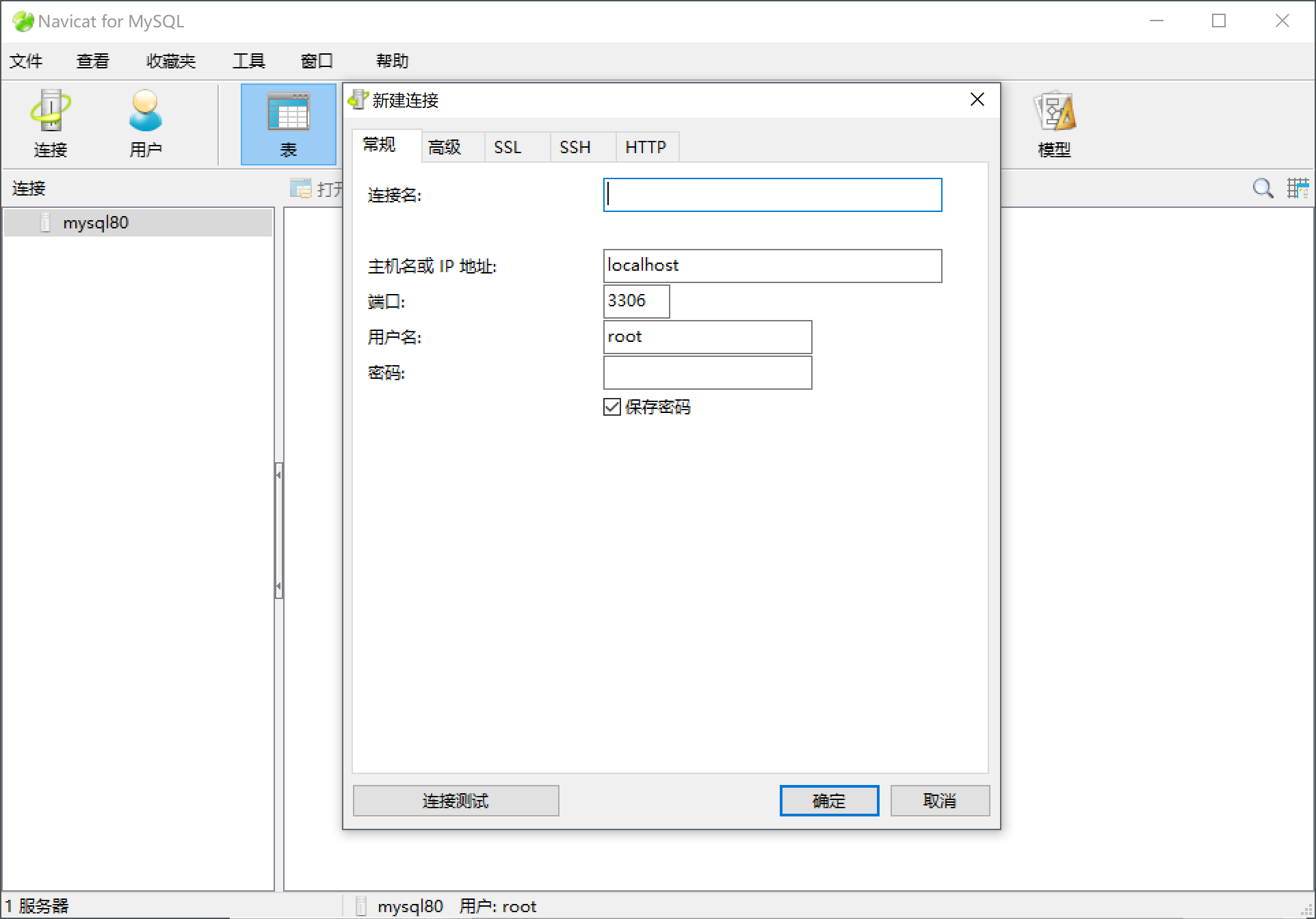This screenshot has width=1316, height=919.
Task: Switch to the SSL tab
Action: click(517, 147)
